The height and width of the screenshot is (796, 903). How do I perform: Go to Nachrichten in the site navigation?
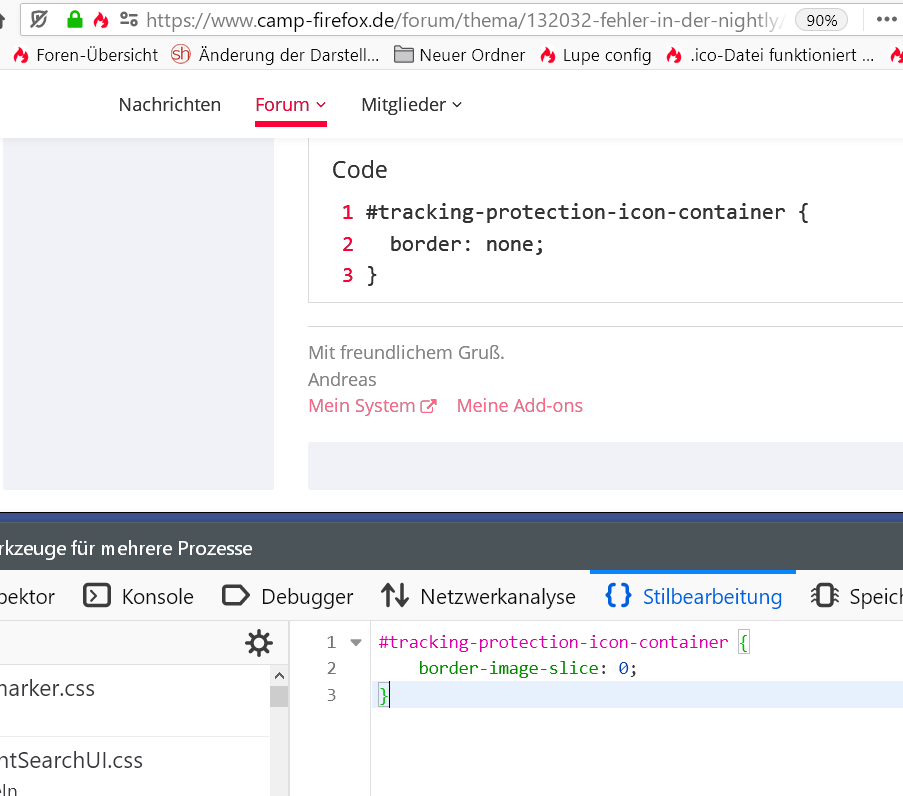click(170, 105)
